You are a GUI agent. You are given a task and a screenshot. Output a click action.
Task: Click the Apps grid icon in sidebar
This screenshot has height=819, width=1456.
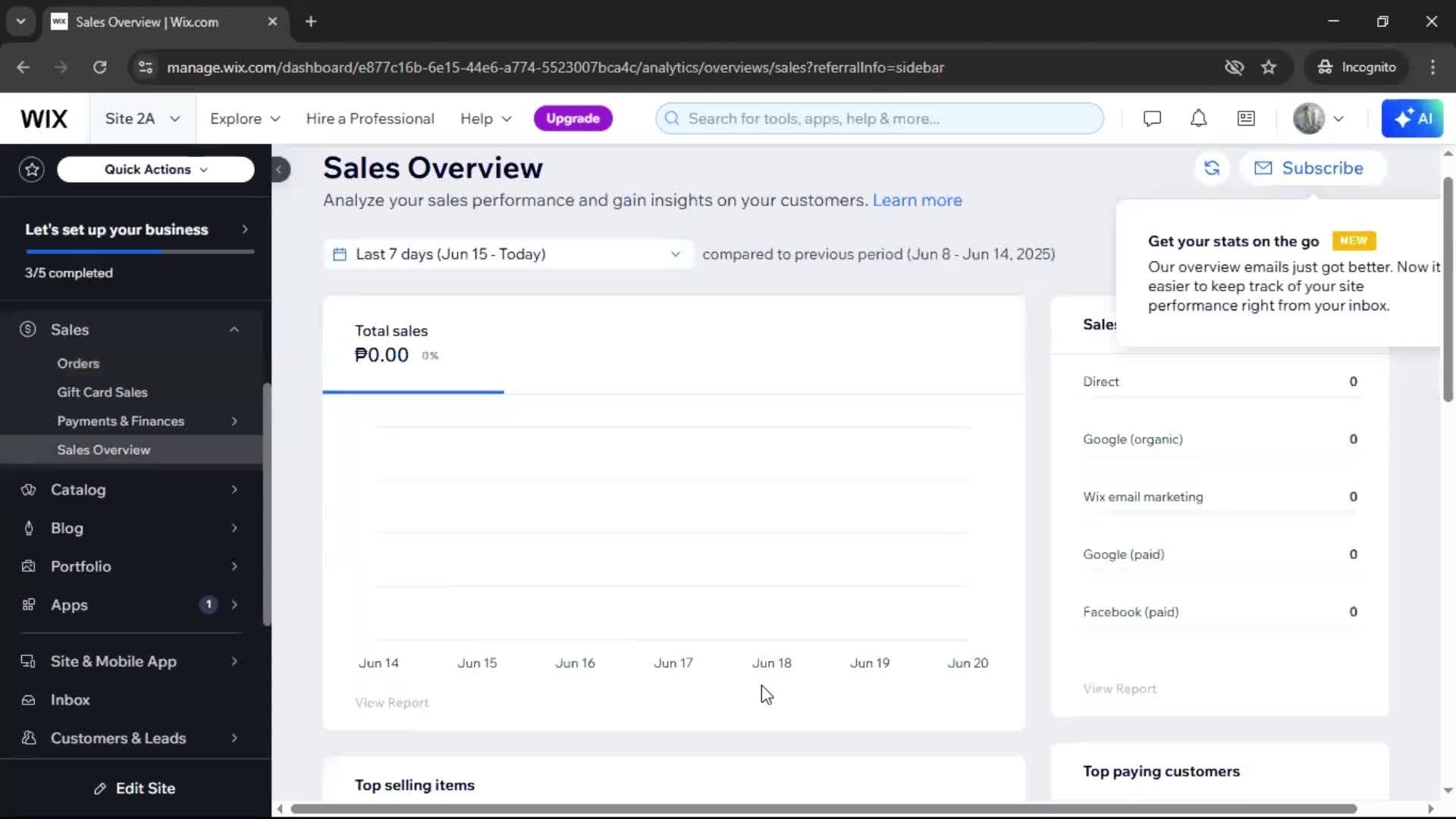click(x=28, y=605)
